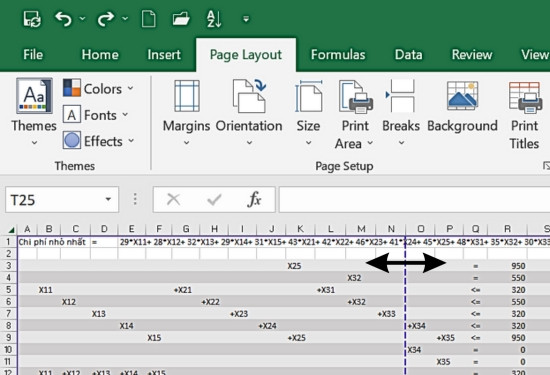Confirm entry with the check mark
Screen dimensions: 550x375
(x=214, y=200)
